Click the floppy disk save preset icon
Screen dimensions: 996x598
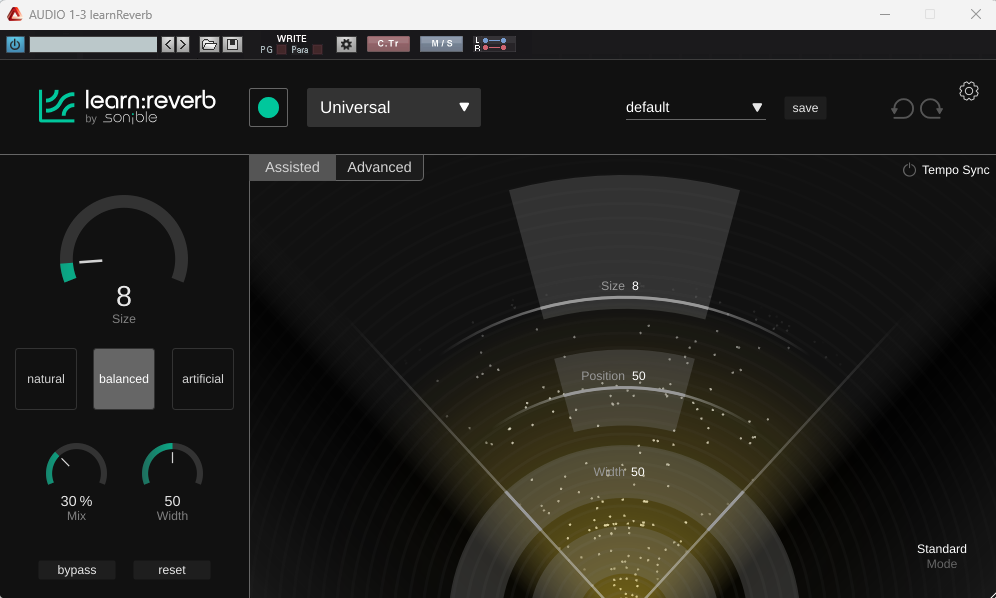point(232,44)
